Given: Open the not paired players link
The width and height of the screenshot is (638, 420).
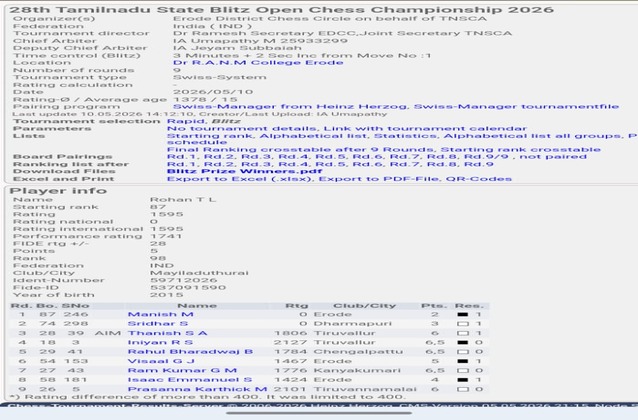Looking at the screenshot, I should pyautogui.click(x=553, y=157).
